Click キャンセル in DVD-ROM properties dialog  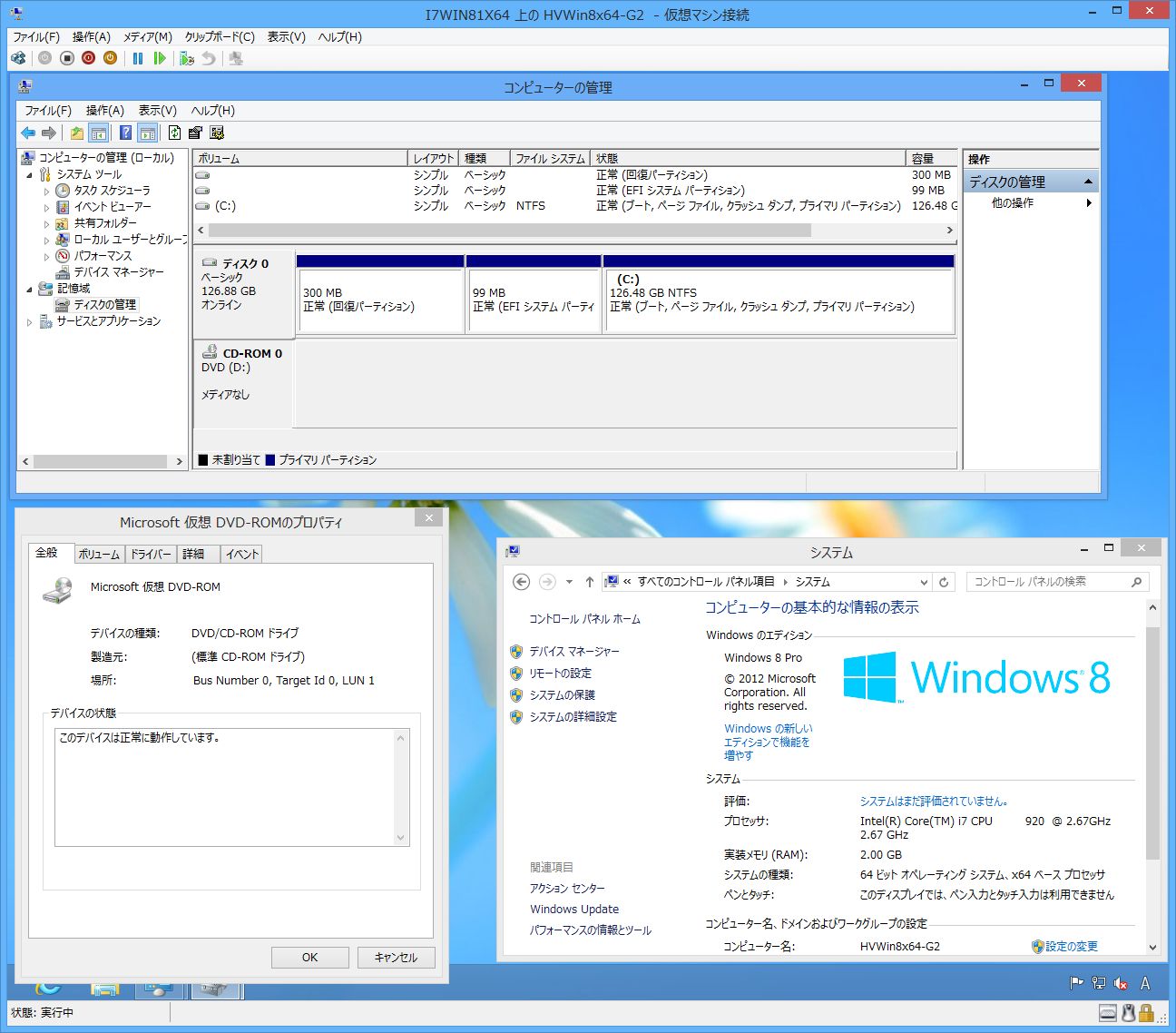coord(397,958)
